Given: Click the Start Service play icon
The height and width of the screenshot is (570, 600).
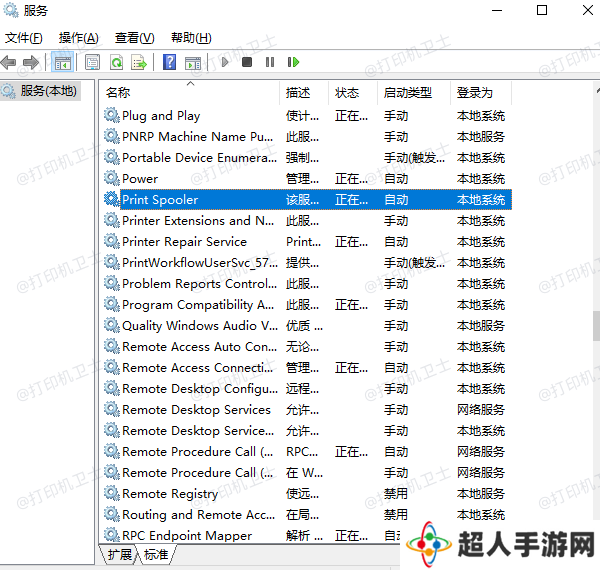Looking at the screenshot, I should 225,62.
